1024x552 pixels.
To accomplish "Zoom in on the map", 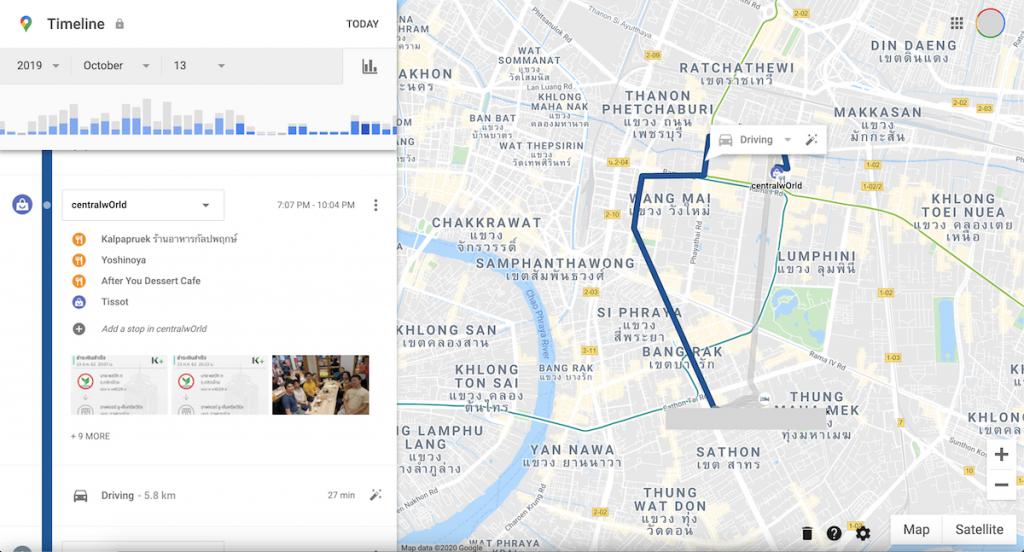I will click(1001, 455).
